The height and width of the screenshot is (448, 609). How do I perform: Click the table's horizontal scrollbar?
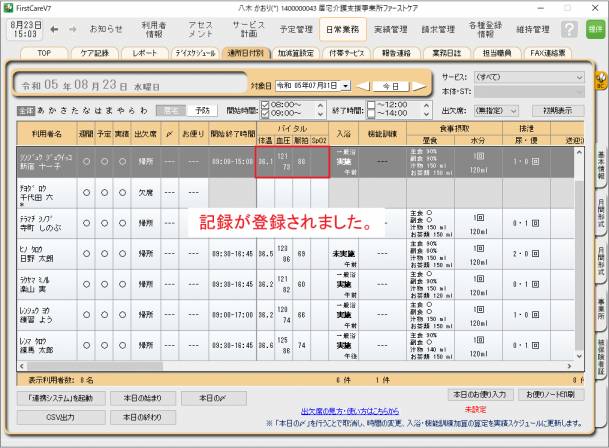[x=300, y=367]
